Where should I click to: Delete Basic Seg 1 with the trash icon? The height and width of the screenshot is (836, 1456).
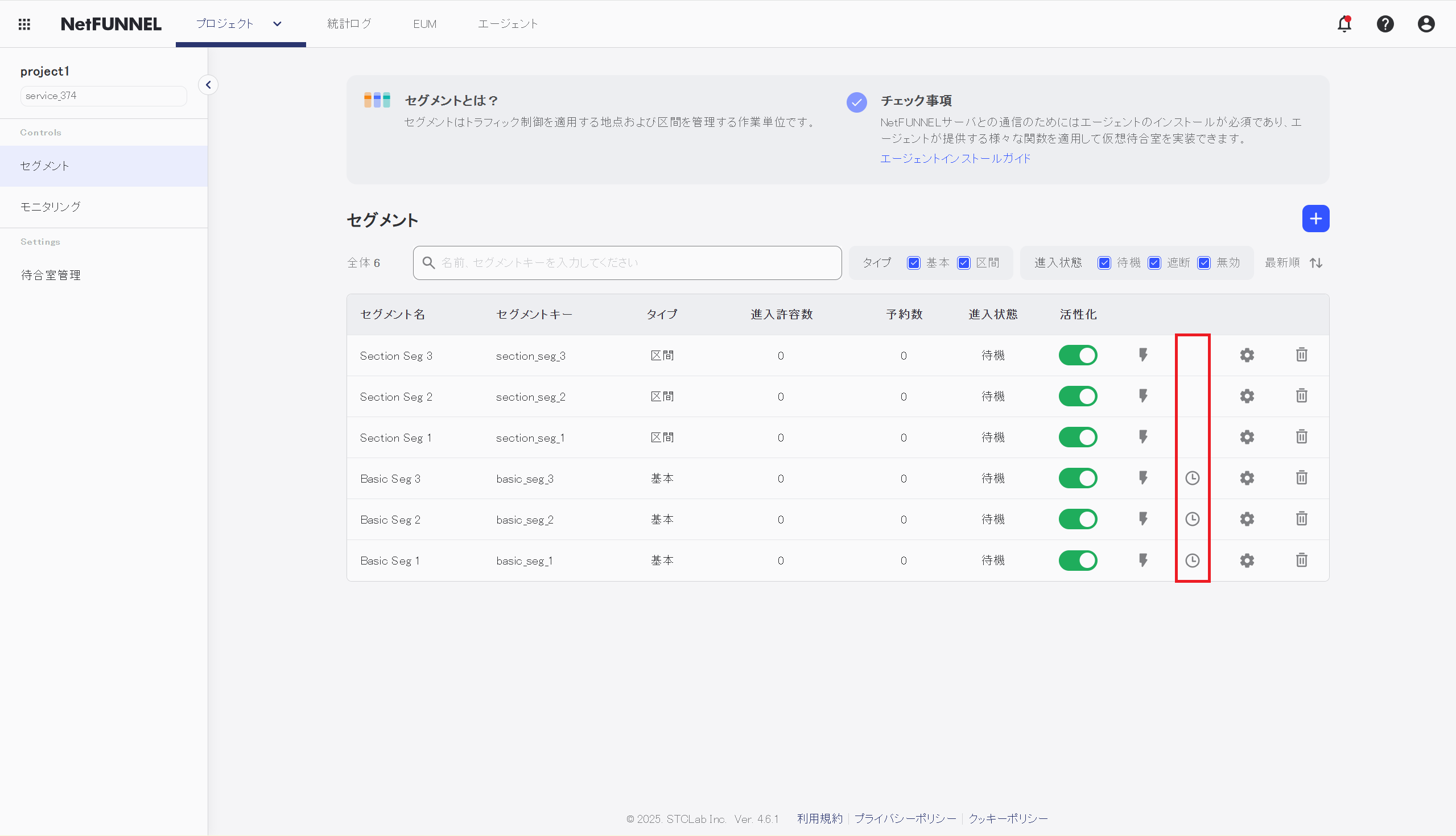1301,560
